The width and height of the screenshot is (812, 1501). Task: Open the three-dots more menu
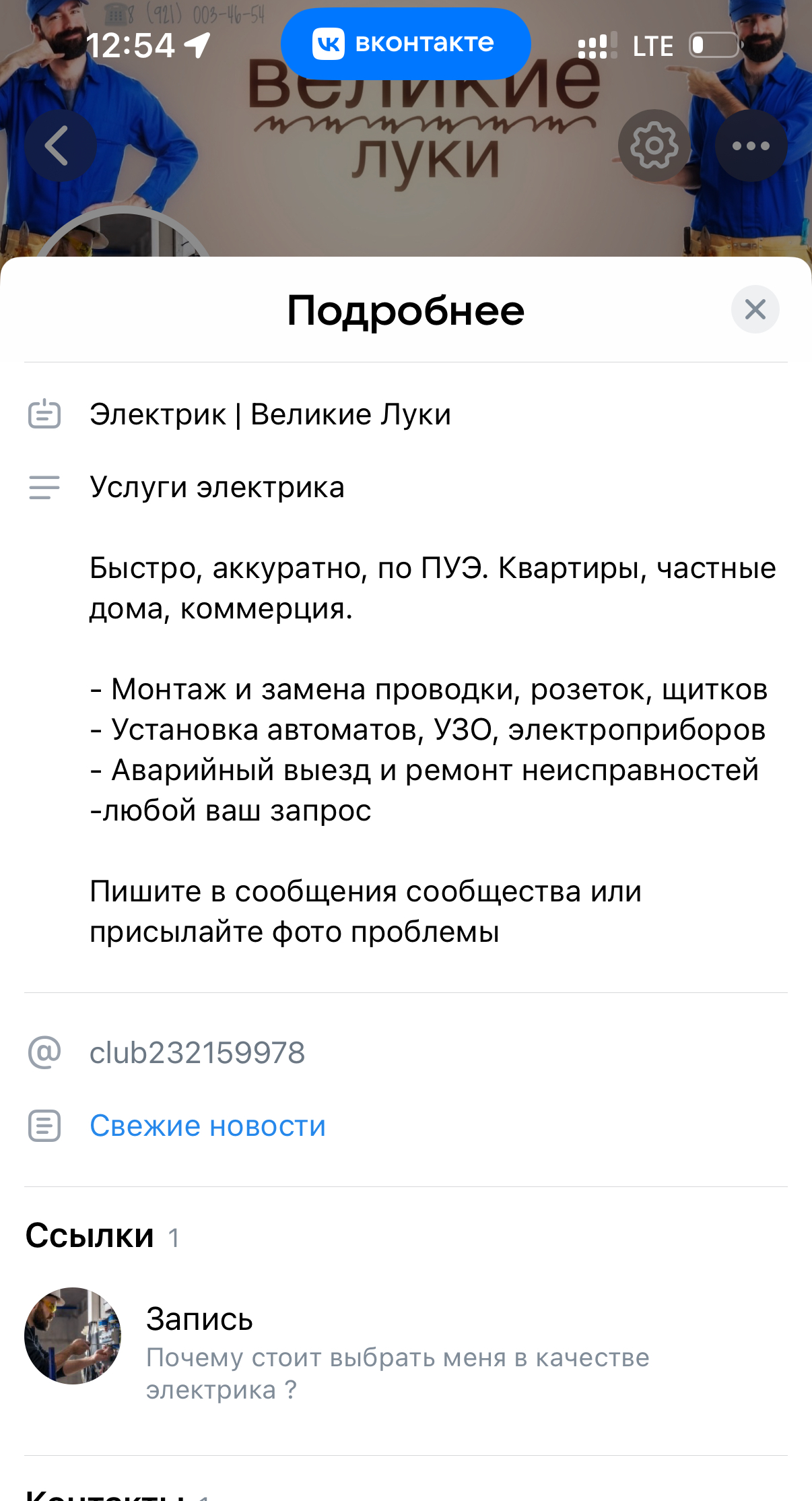751,146
